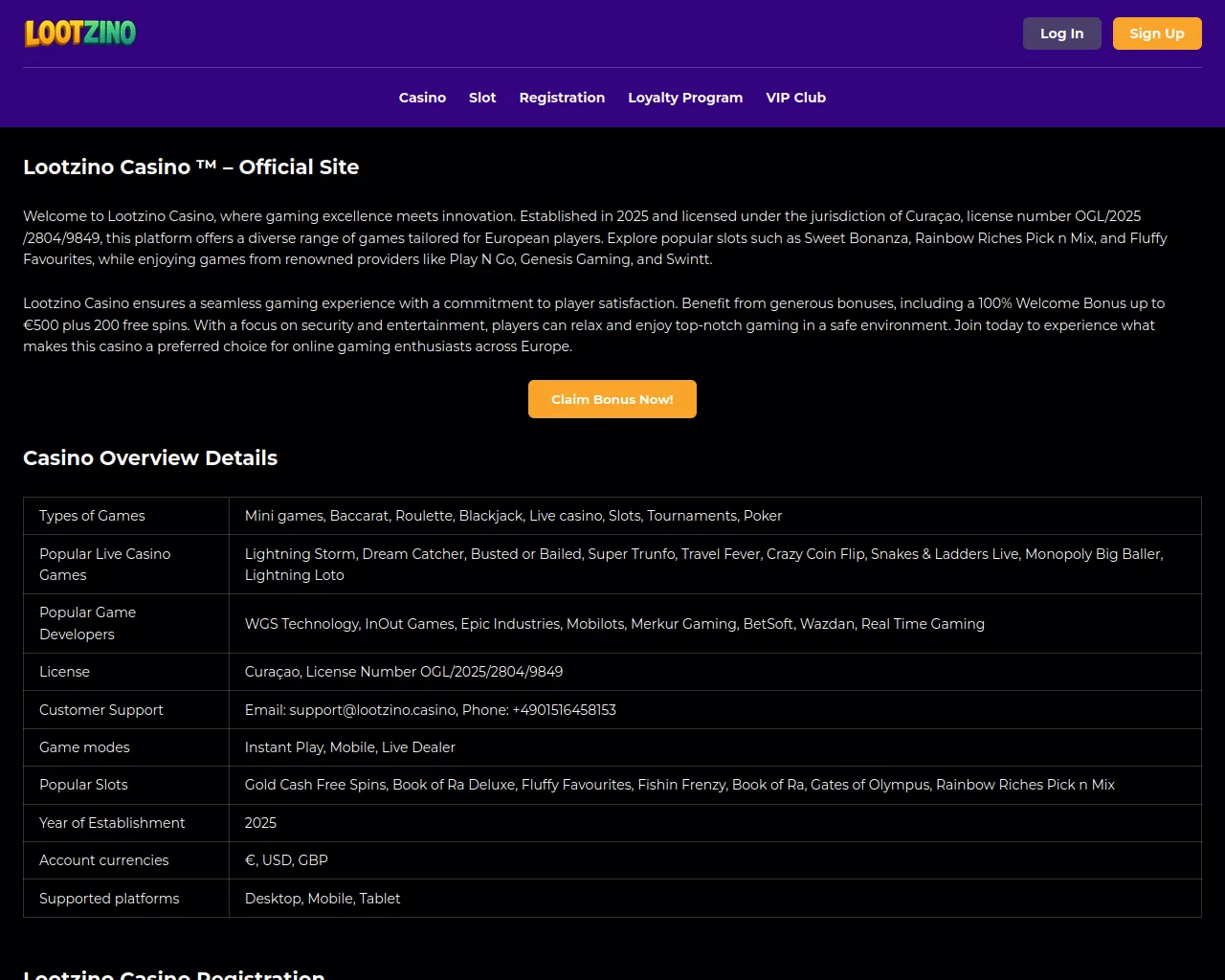Click the 'Year of Establishment' label
This screenshot has width=1225, height=980.
tap(112, 823)
